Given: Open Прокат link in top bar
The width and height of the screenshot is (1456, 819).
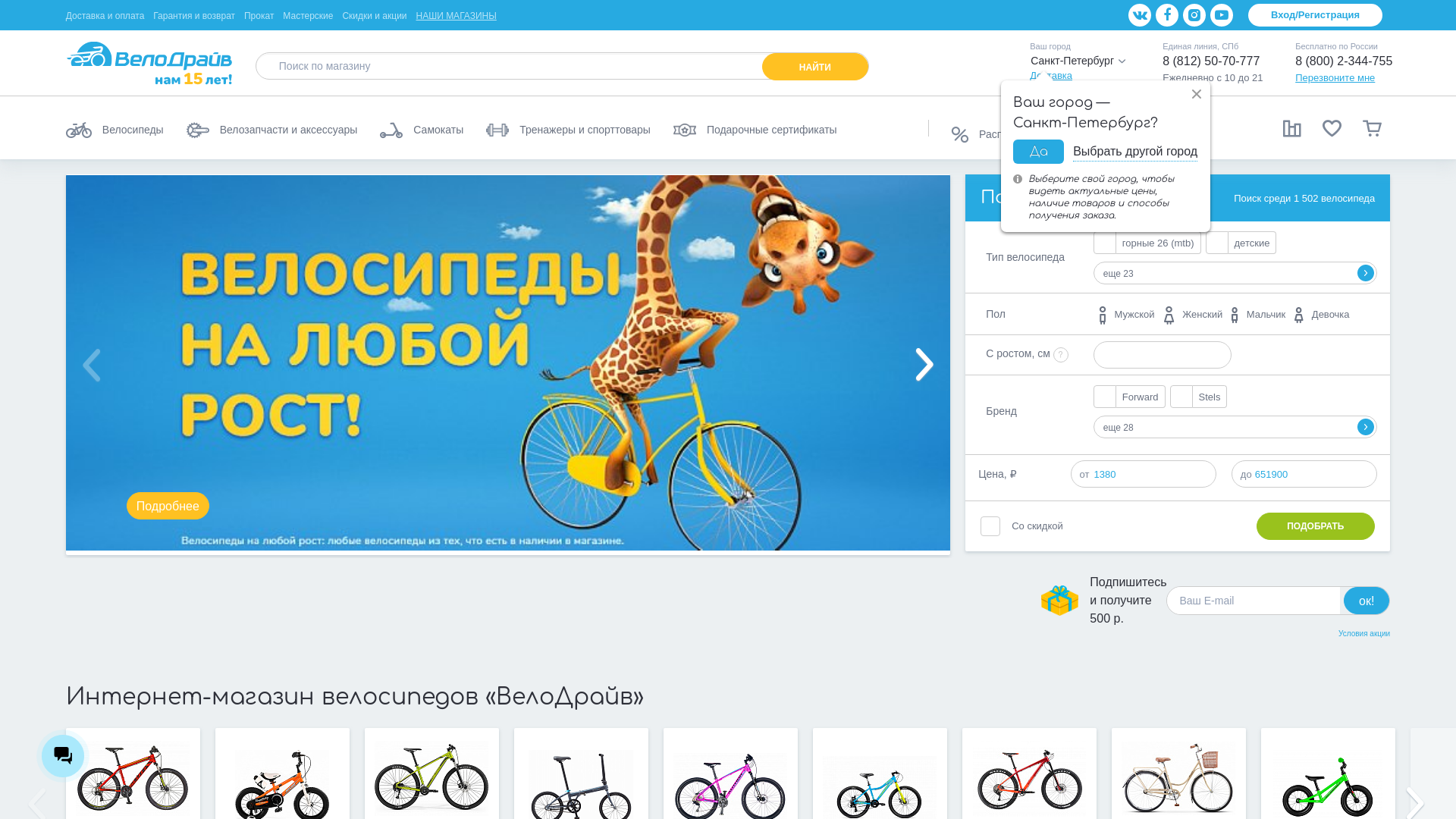Looking at the screenshot, I should click(259, 16).
